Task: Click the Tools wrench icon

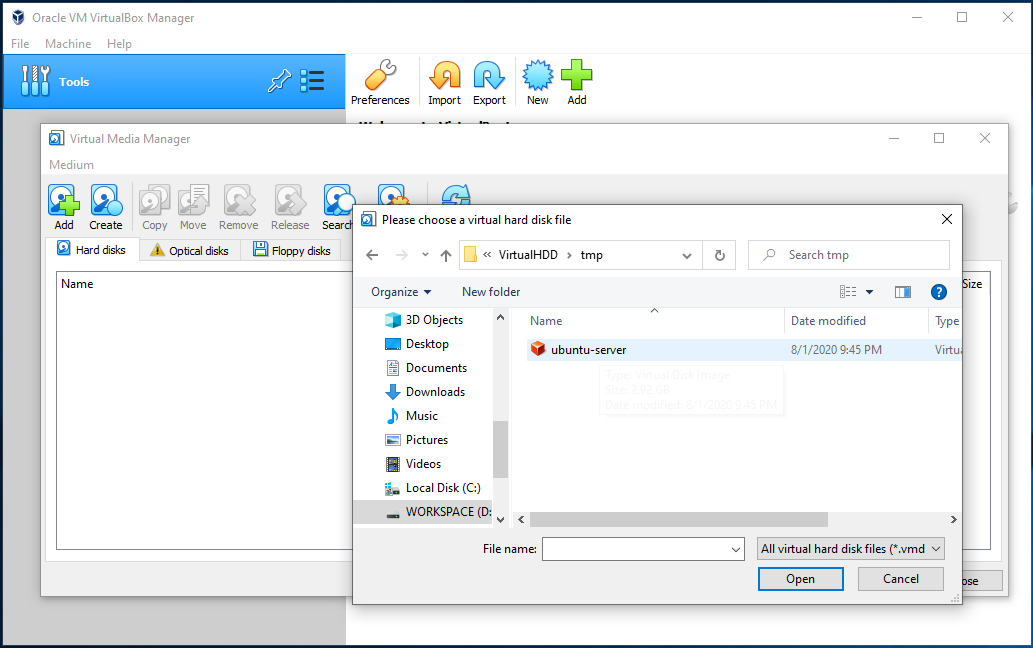Action: [x=35, y=81]
